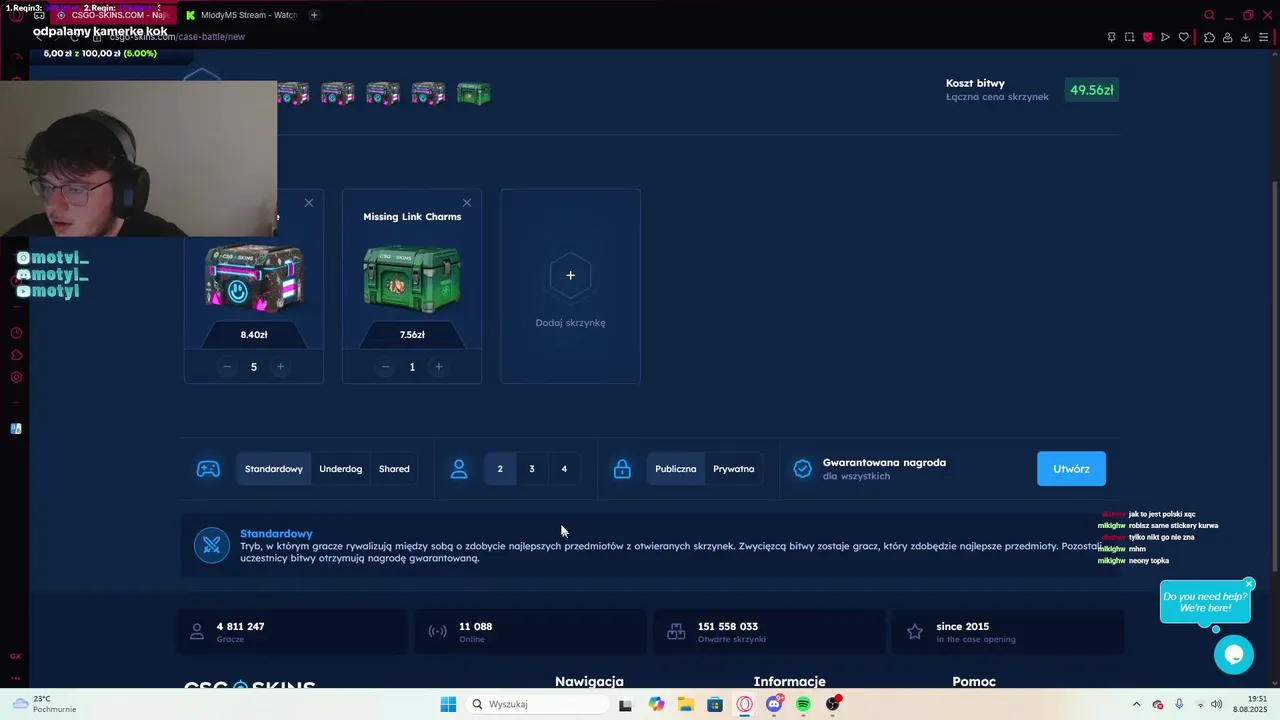
Task: Click the green case thumbnail in top row
Action: pyautogui.click(x=474, y=93)
